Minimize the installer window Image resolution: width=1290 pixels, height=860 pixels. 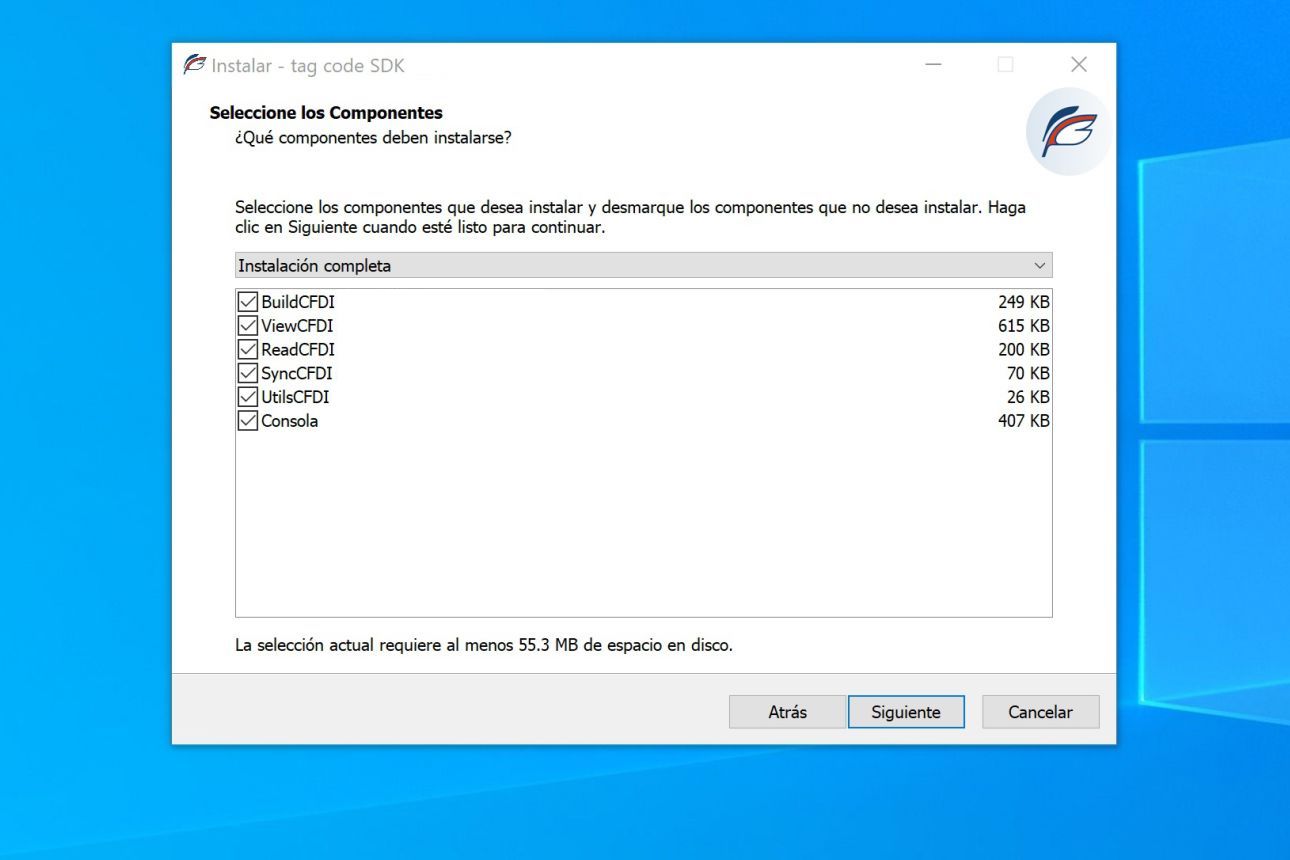[933, 65]
